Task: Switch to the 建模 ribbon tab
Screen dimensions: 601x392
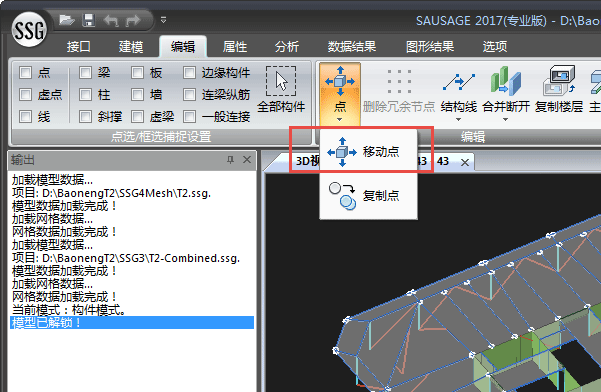Action: click(x=131, y=47)
